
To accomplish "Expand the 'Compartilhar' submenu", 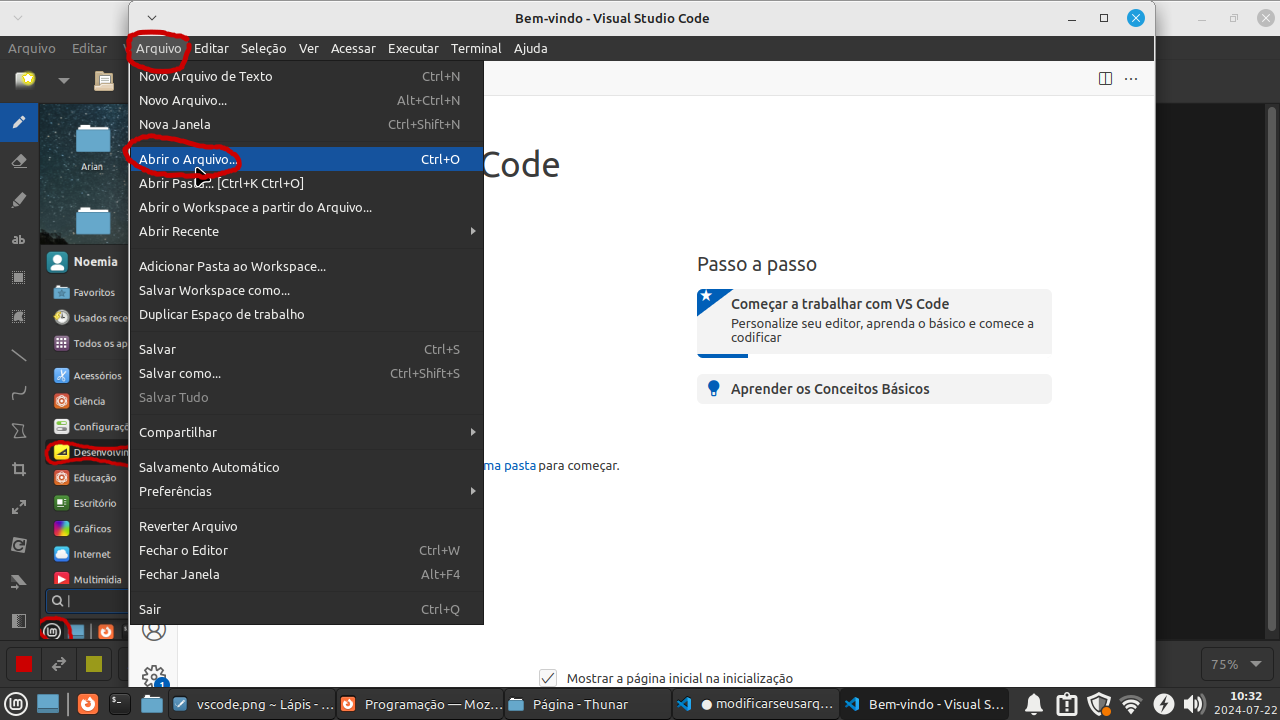I will (306, 432).
